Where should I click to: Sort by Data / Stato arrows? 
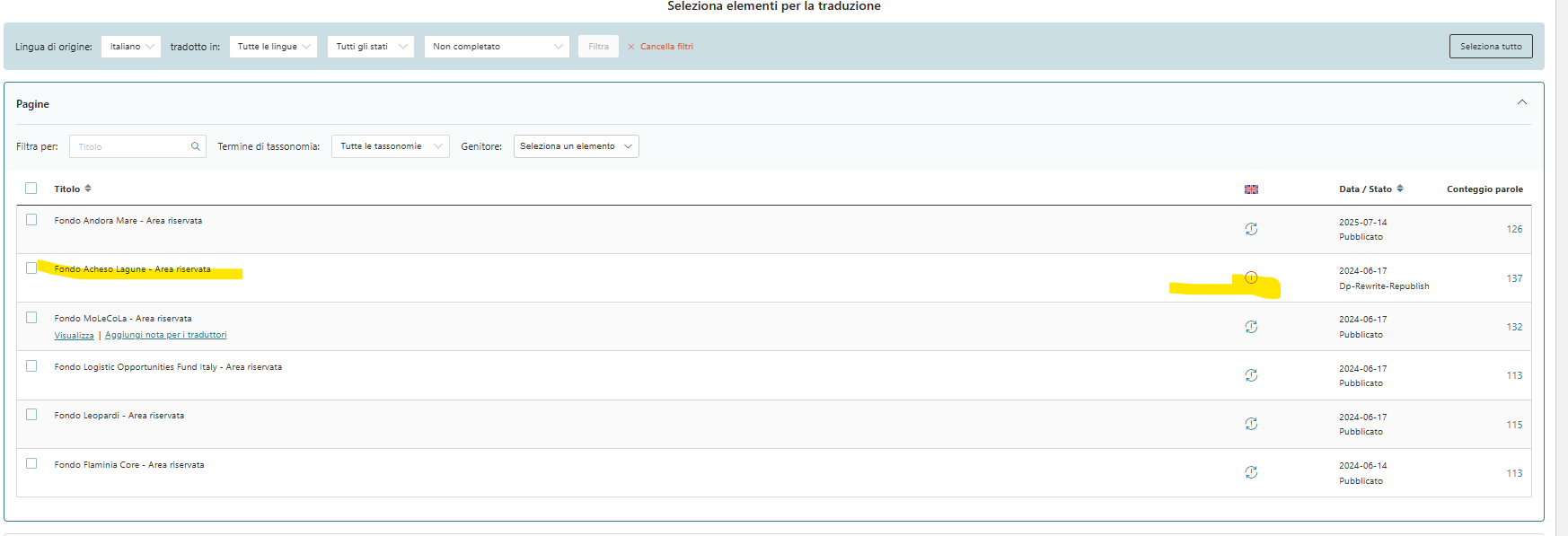point(1400,189)
